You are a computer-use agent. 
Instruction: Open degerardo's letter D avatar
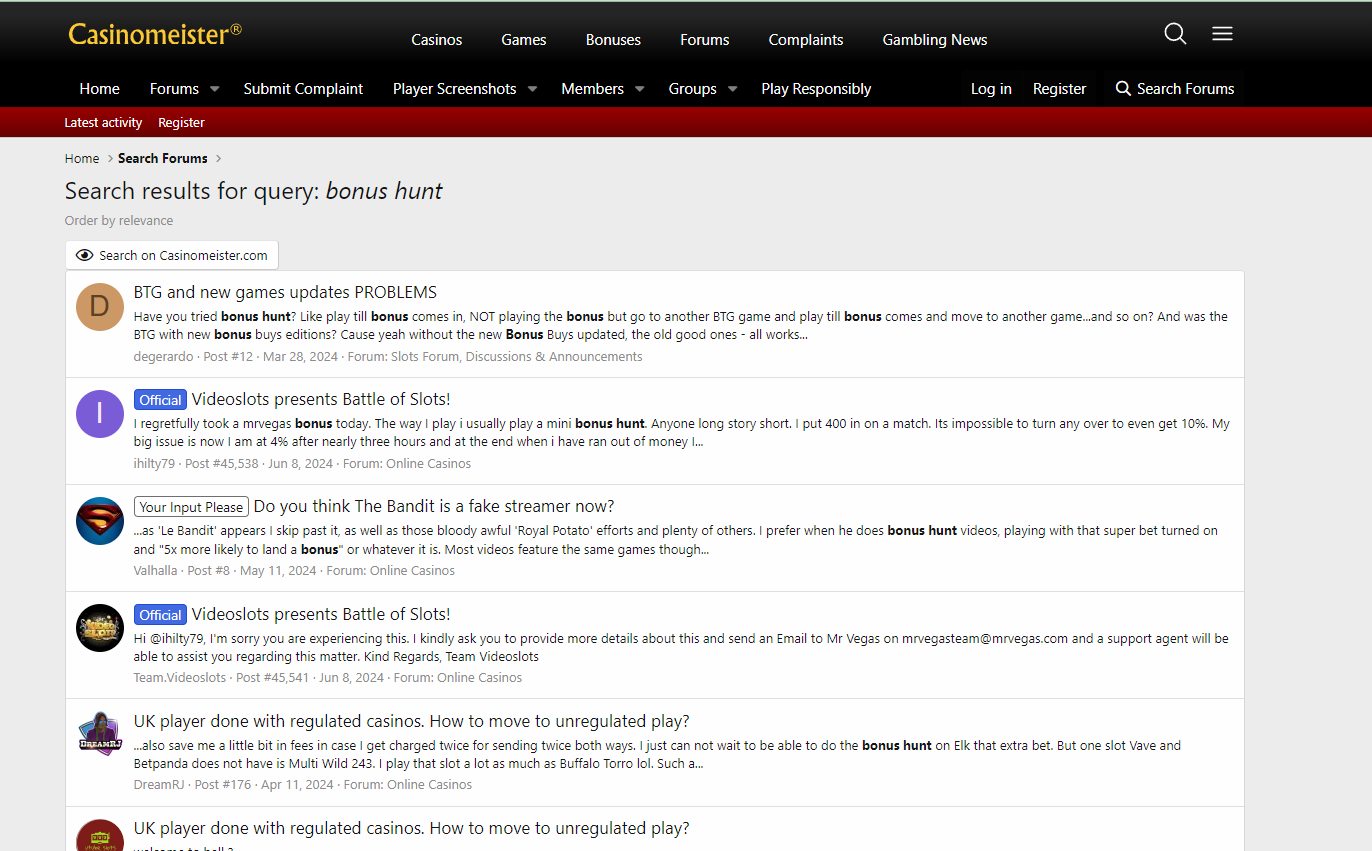pyautogui.click(x=100, y=306)
